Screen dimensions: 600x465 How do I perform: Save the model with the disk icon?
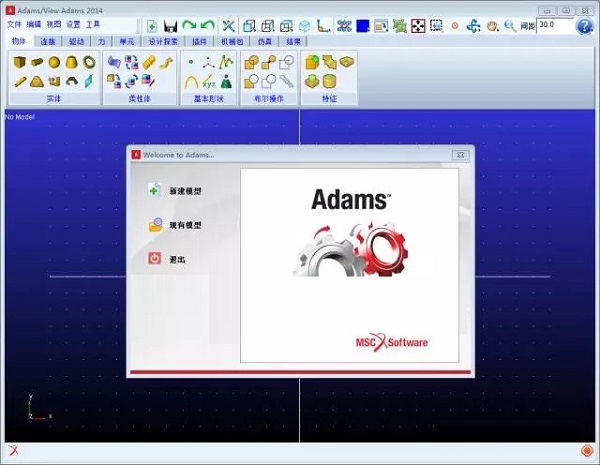tap(170, 26)
